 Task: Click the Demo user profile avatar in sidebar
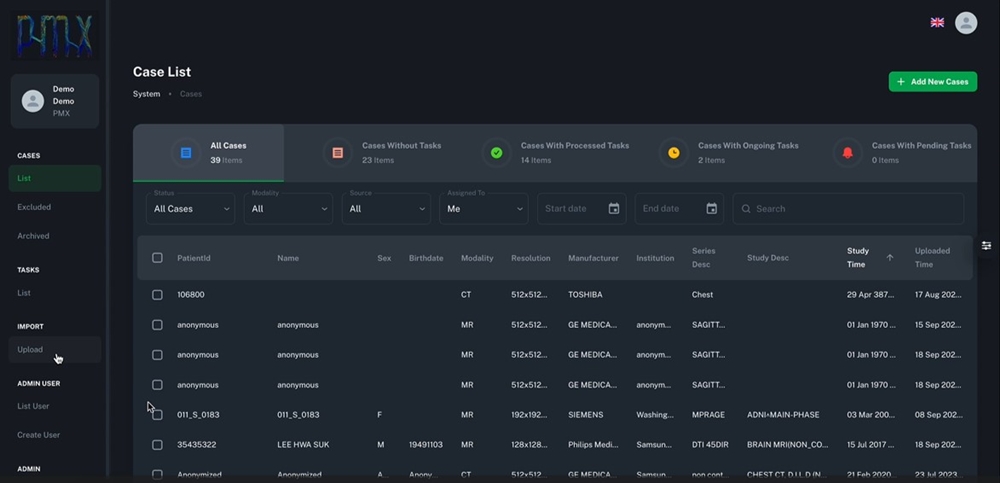[33, 101]
